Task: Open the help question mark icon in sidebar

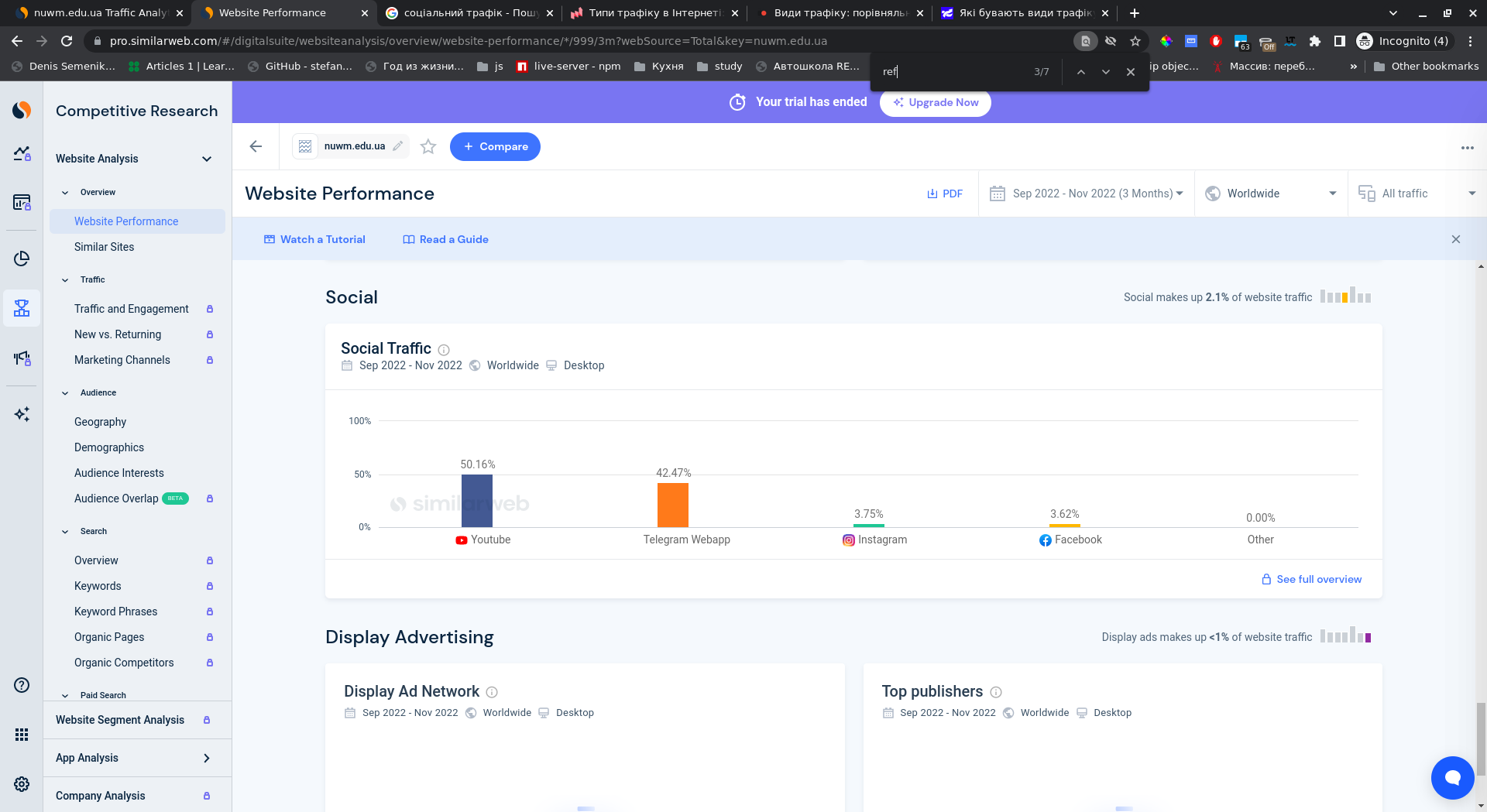Action: click(x=22, y=685)
